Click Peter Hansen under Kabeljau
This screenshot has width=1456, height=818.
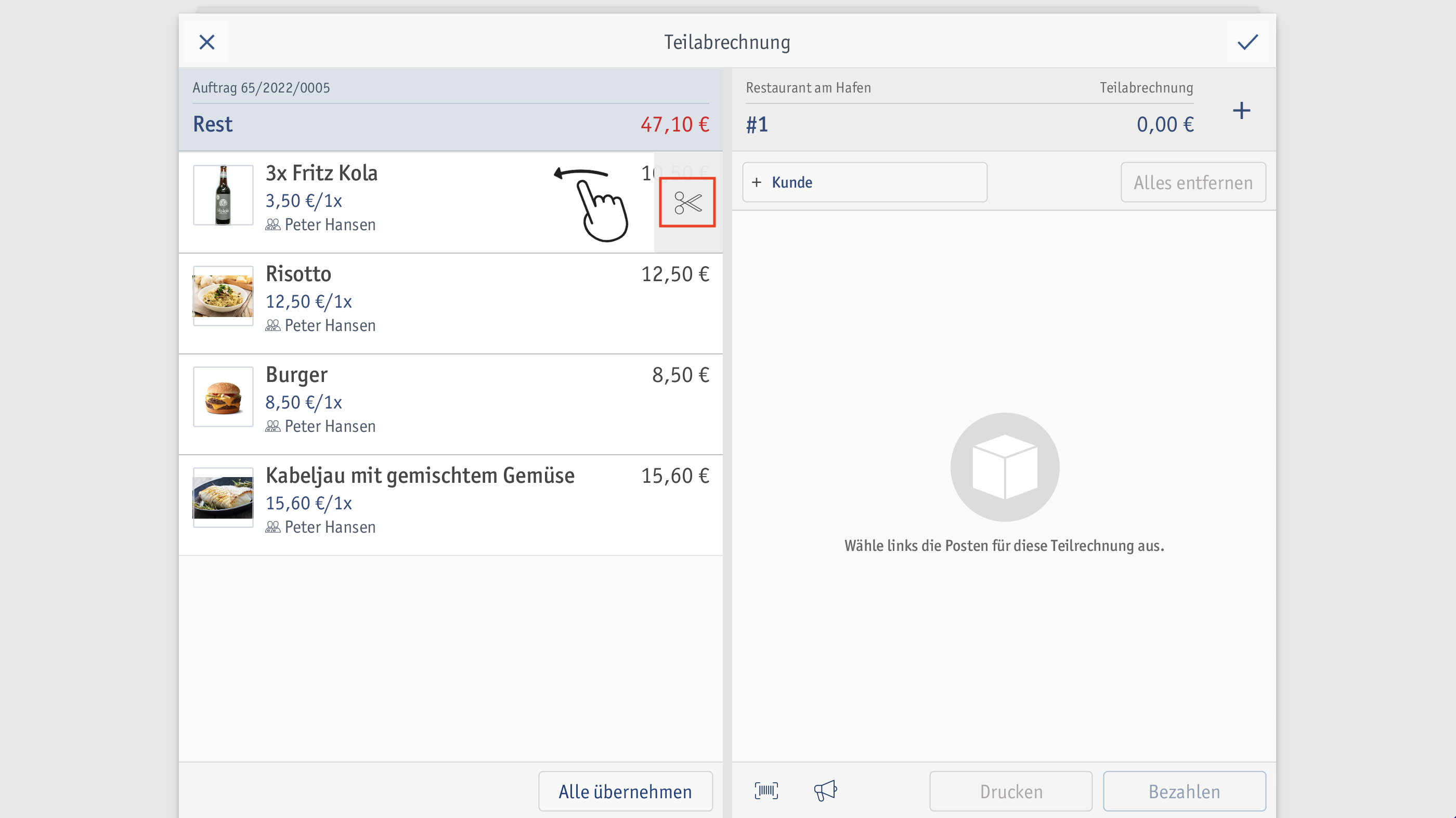[320, 527]
